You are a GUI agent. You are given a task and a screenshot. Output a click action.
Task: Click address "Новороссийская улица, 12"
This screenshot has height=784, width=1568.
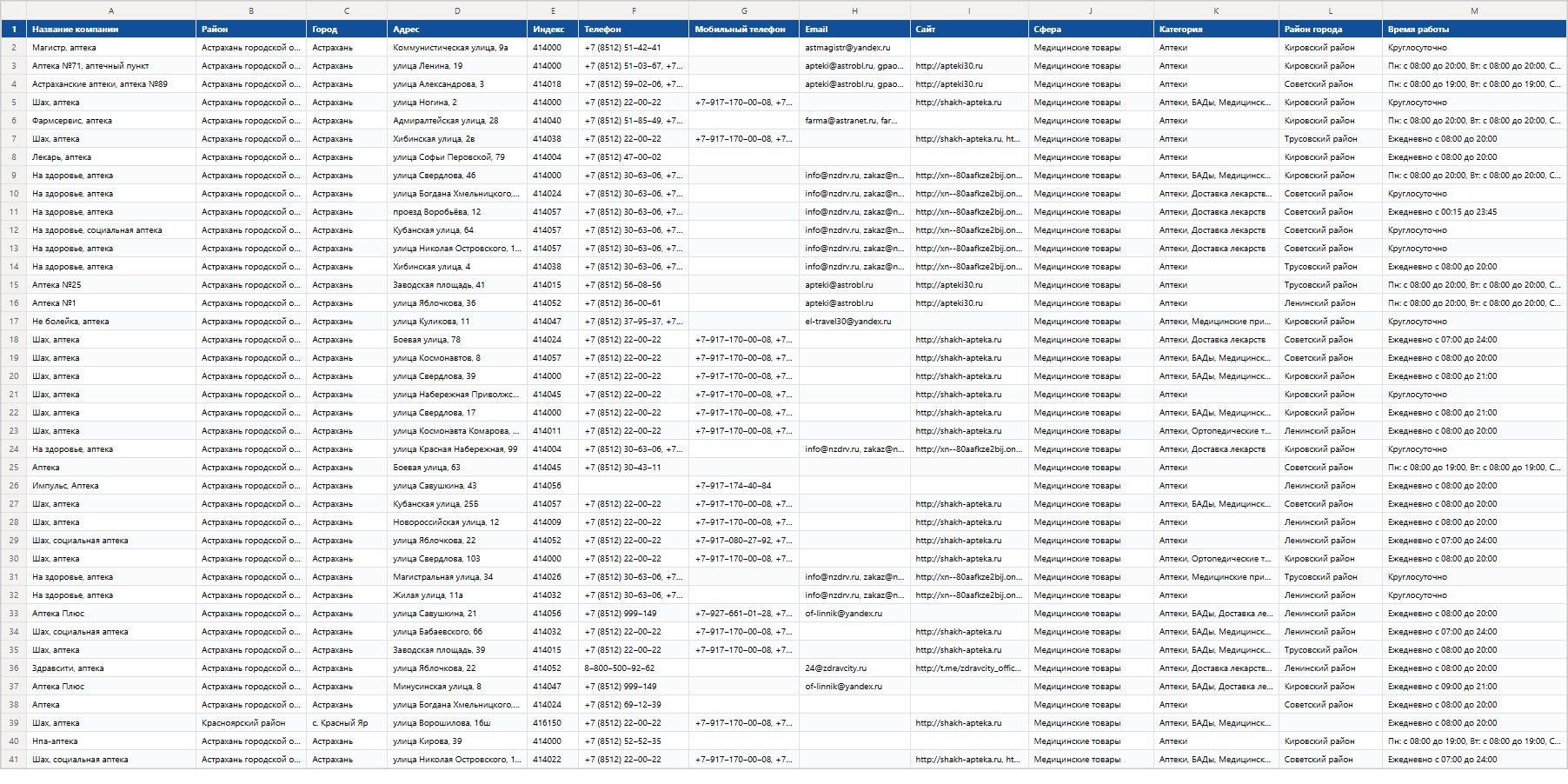coord(457,522)
